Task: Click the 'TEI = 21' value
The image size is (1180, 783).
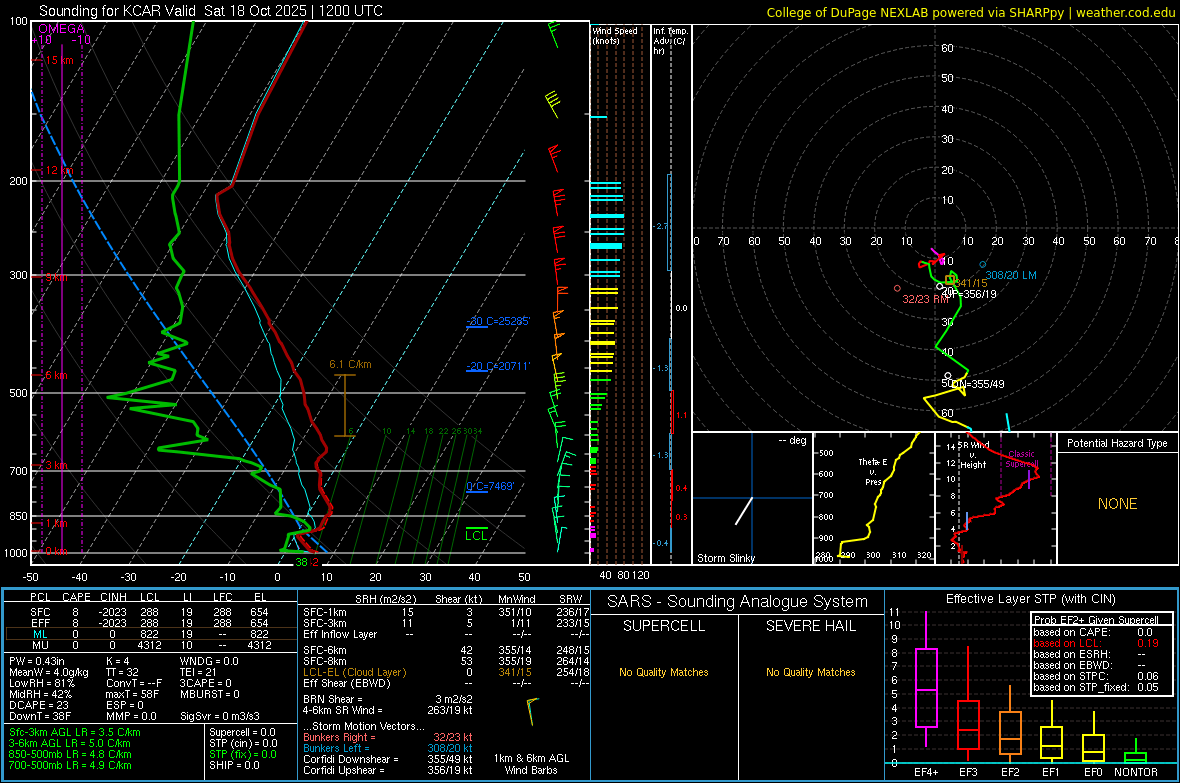Action: [x=198, y=672]
